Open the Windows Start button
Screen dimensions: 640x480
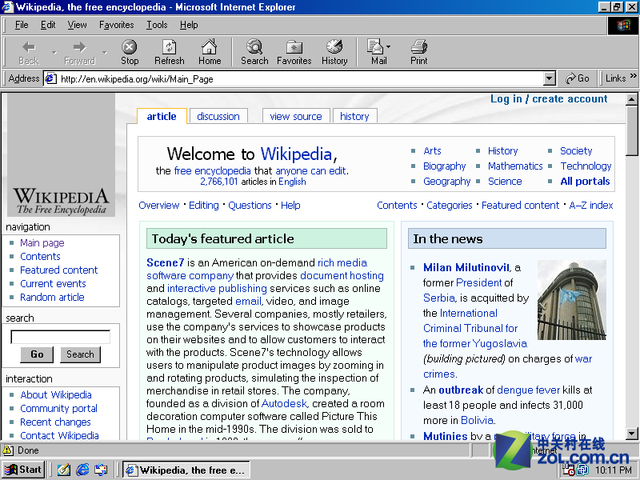(23, 469)
